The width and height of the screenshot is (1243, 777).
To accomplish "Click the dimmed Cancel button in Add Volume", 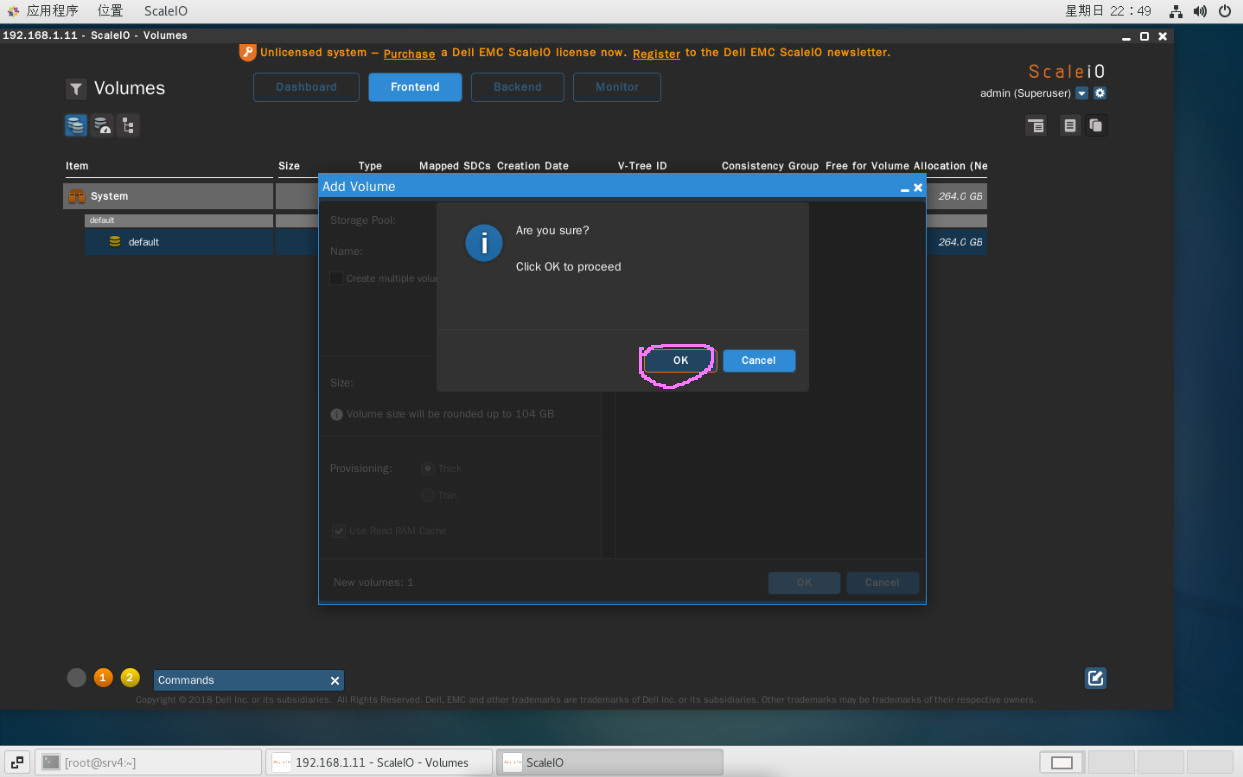I will (x=882, y=583).
